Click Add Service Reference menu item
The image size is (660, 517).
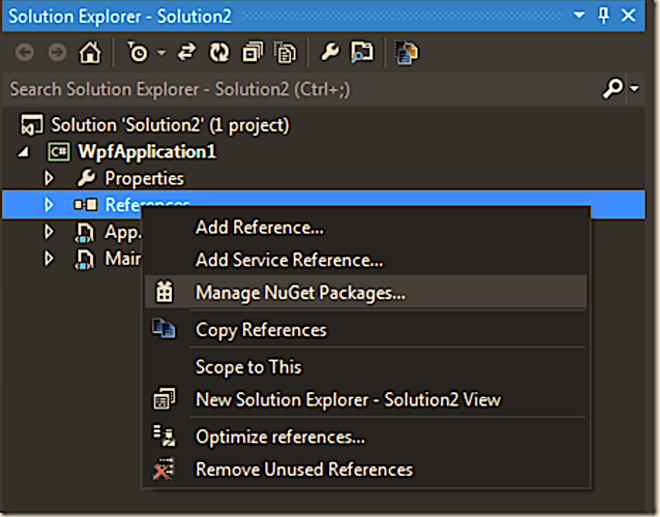click(x=289, y=260)
